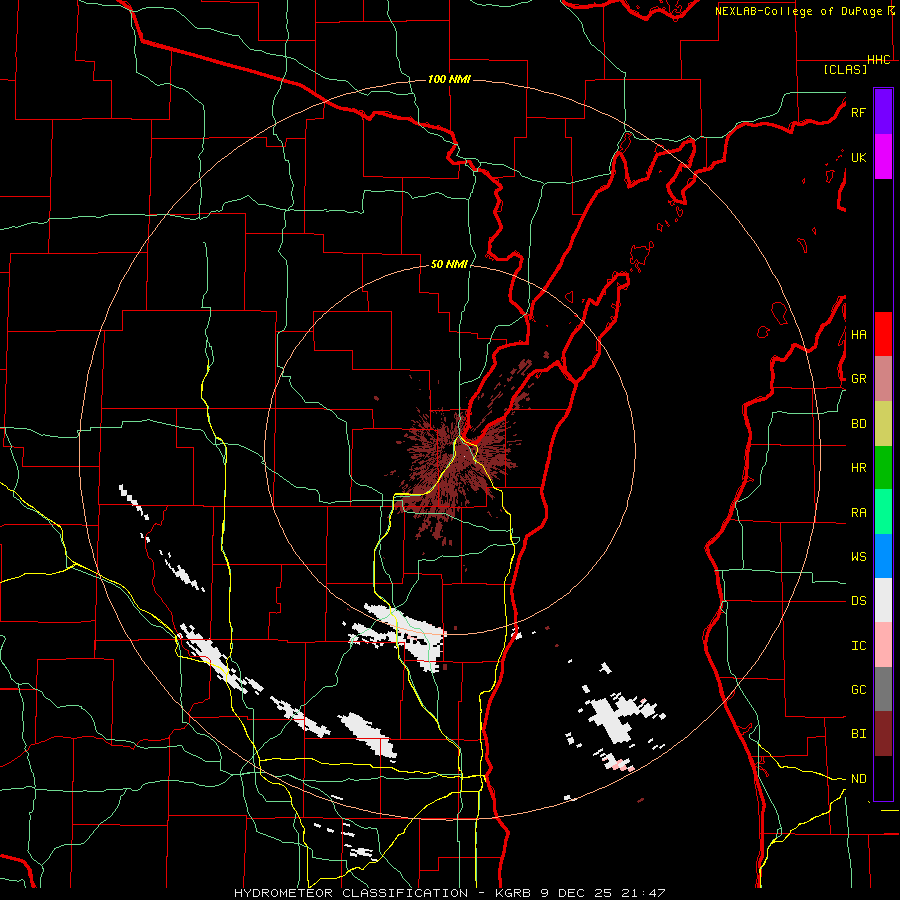The width and height of the screenshot is (900, 900).
Task: Click the RF legend label
Action: click(858, 112)
